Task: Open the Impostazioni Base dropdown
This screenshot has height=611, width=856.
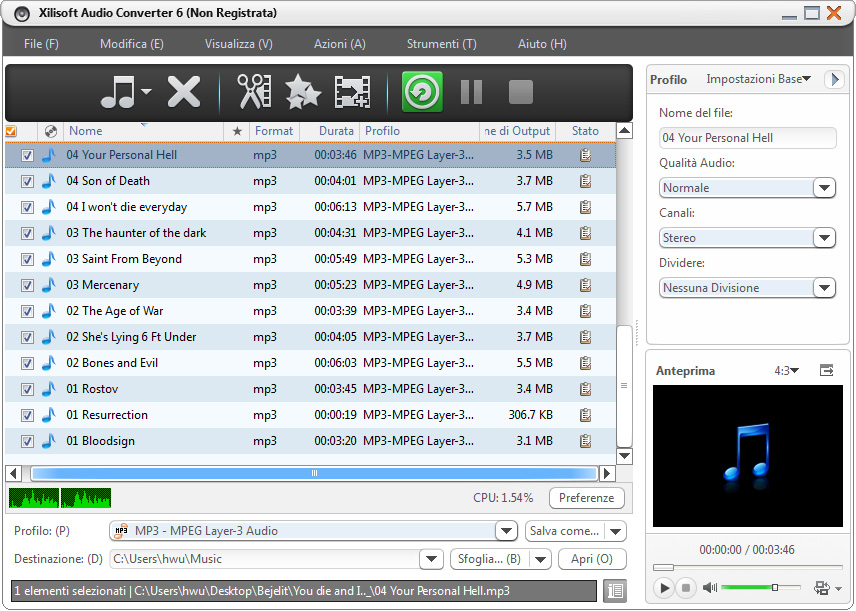Action: (x=758, y=79)
